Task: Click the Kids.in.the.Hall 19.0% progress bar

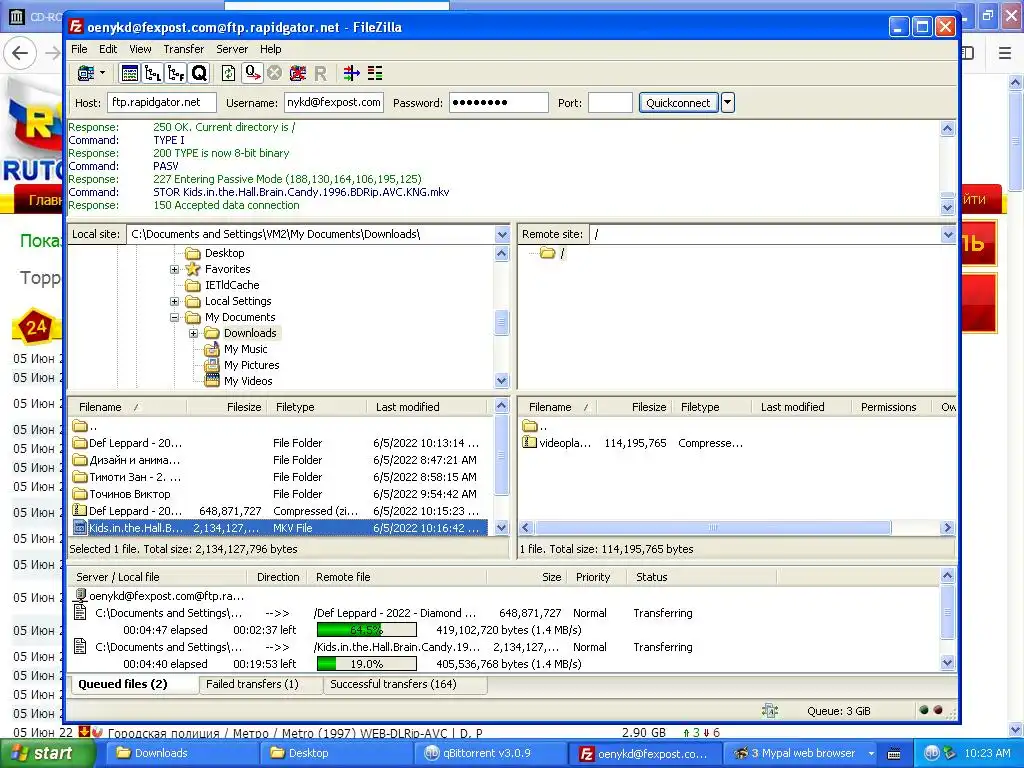Action: (366, 664)
